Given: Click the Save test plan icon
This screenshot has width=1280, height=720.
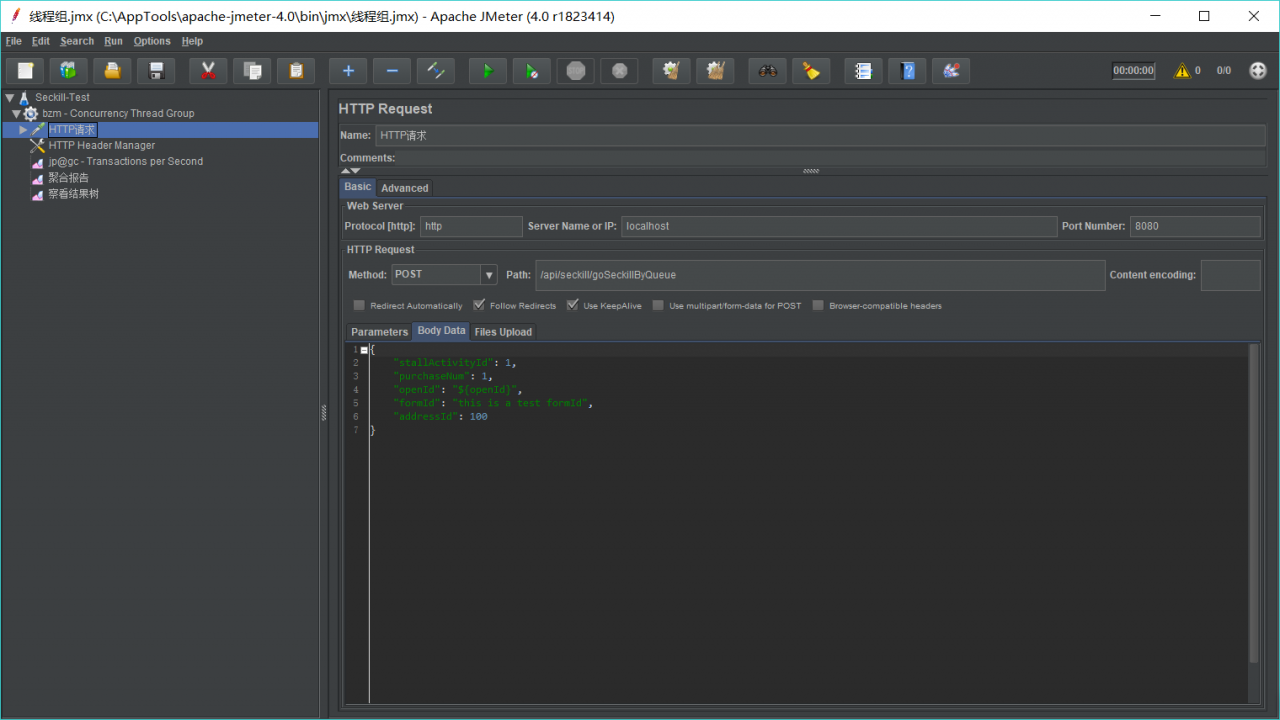Looking at the screenshot, I should (156, 71).
